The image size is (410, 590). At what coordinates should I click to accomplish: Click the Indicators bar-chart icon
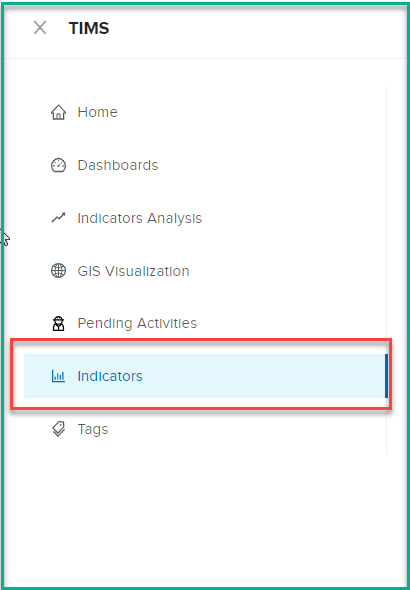click(x=58, y=376)
